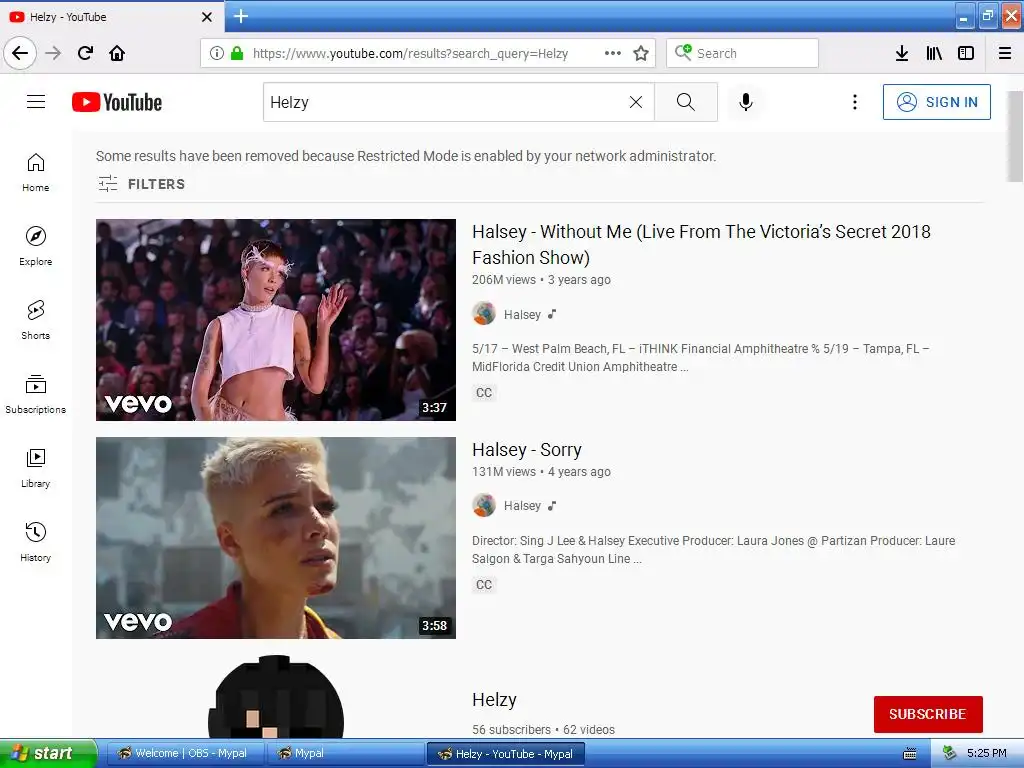The image size is (1024, 768).
Task: Start voice search with microphone
Action: [746, 102]
